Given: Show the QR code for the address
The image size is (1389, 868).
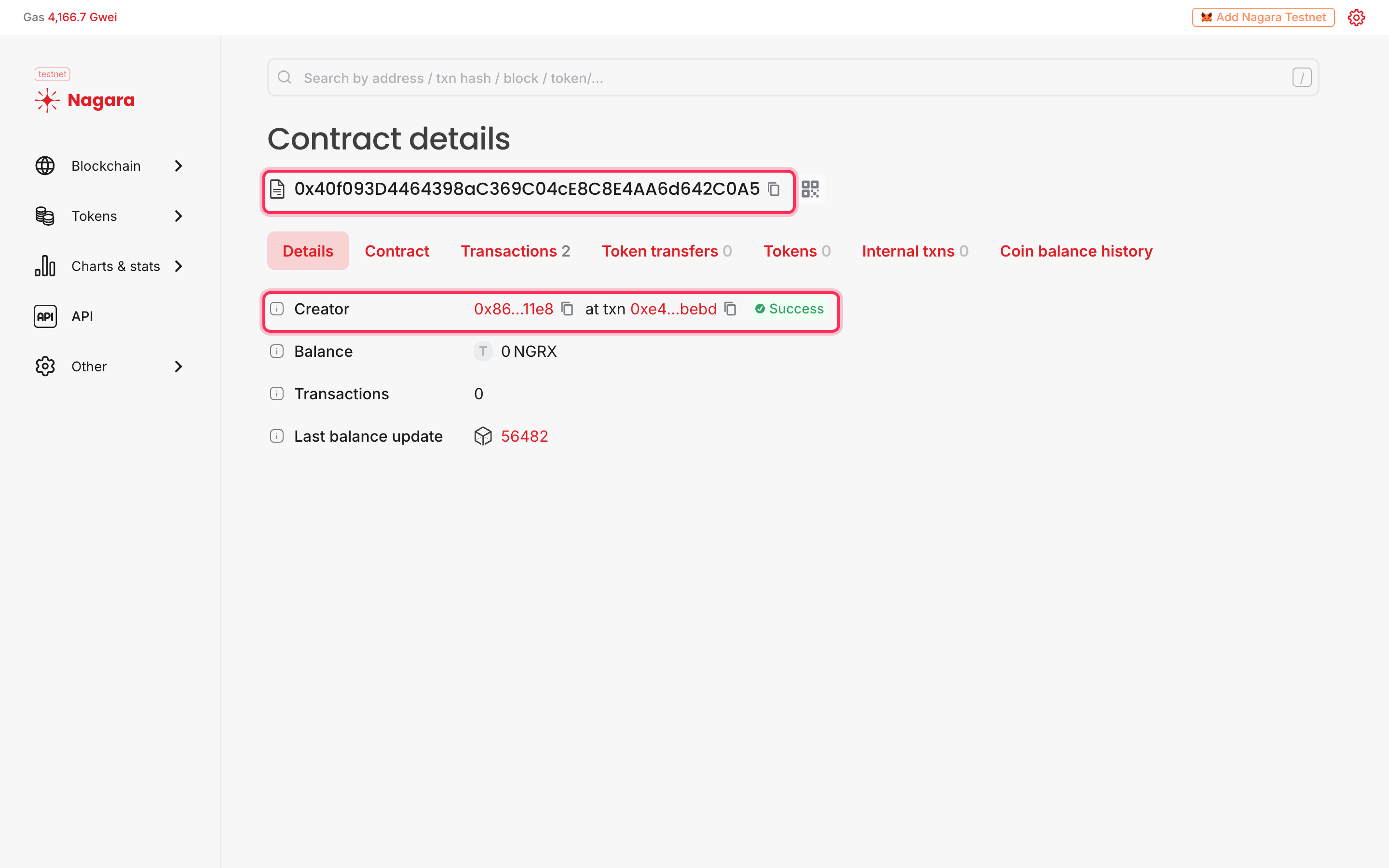Looking at the screenshot, I should pyautogui.click(x=810, y=189).
